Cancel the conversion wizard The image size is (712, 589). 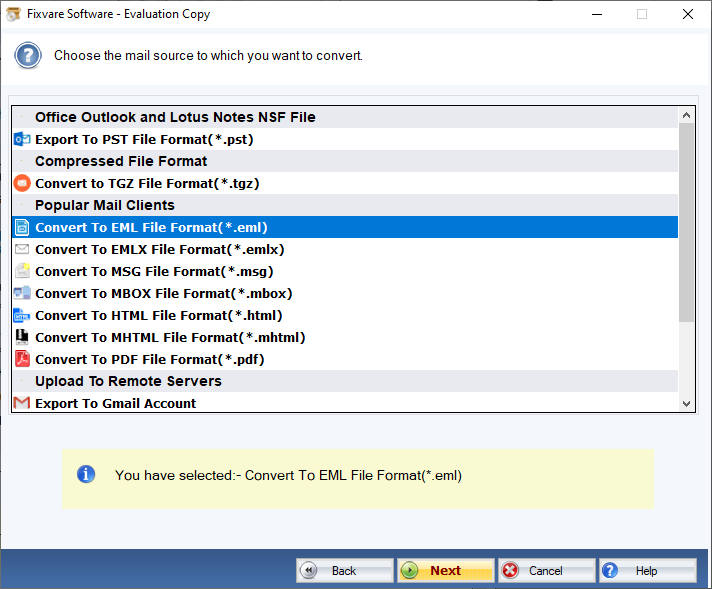(x=546, y=570)
